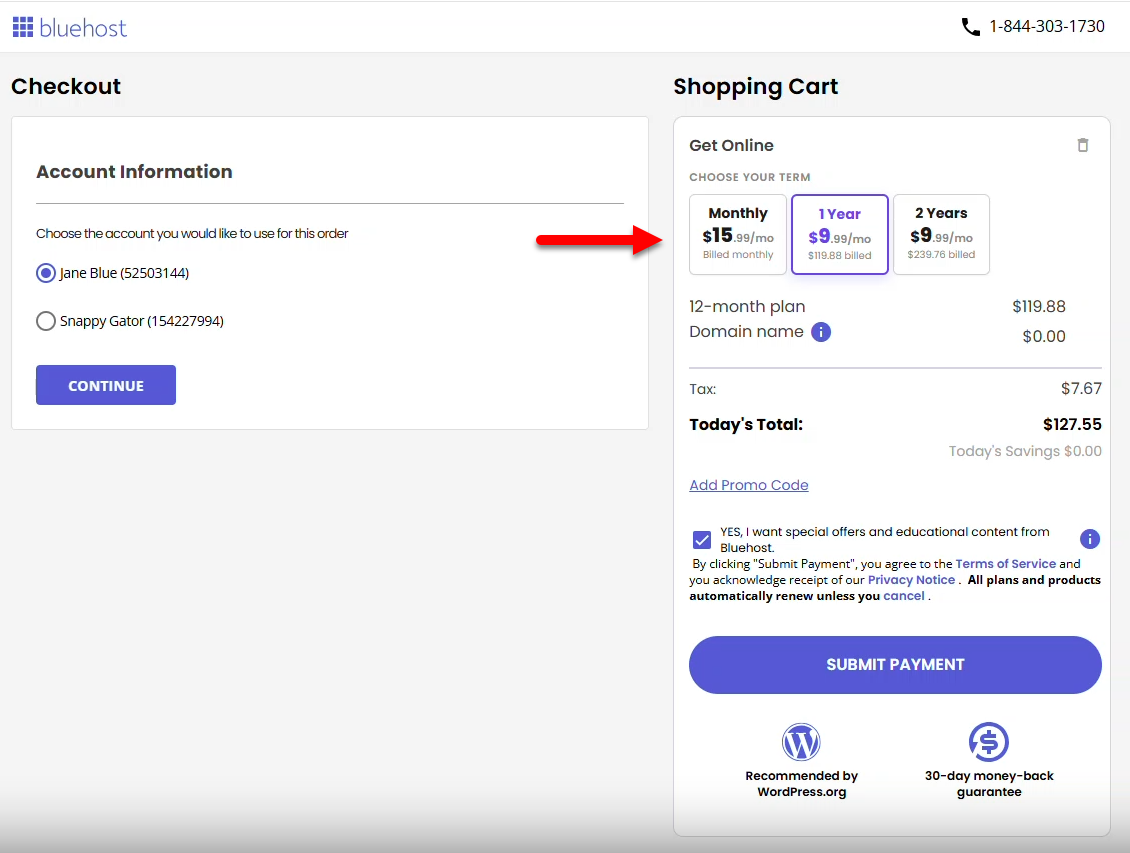The width and height of the screenshot is (1130, 853).
Task: Click the Shopping Cart heading
Action: click(755, 86)
